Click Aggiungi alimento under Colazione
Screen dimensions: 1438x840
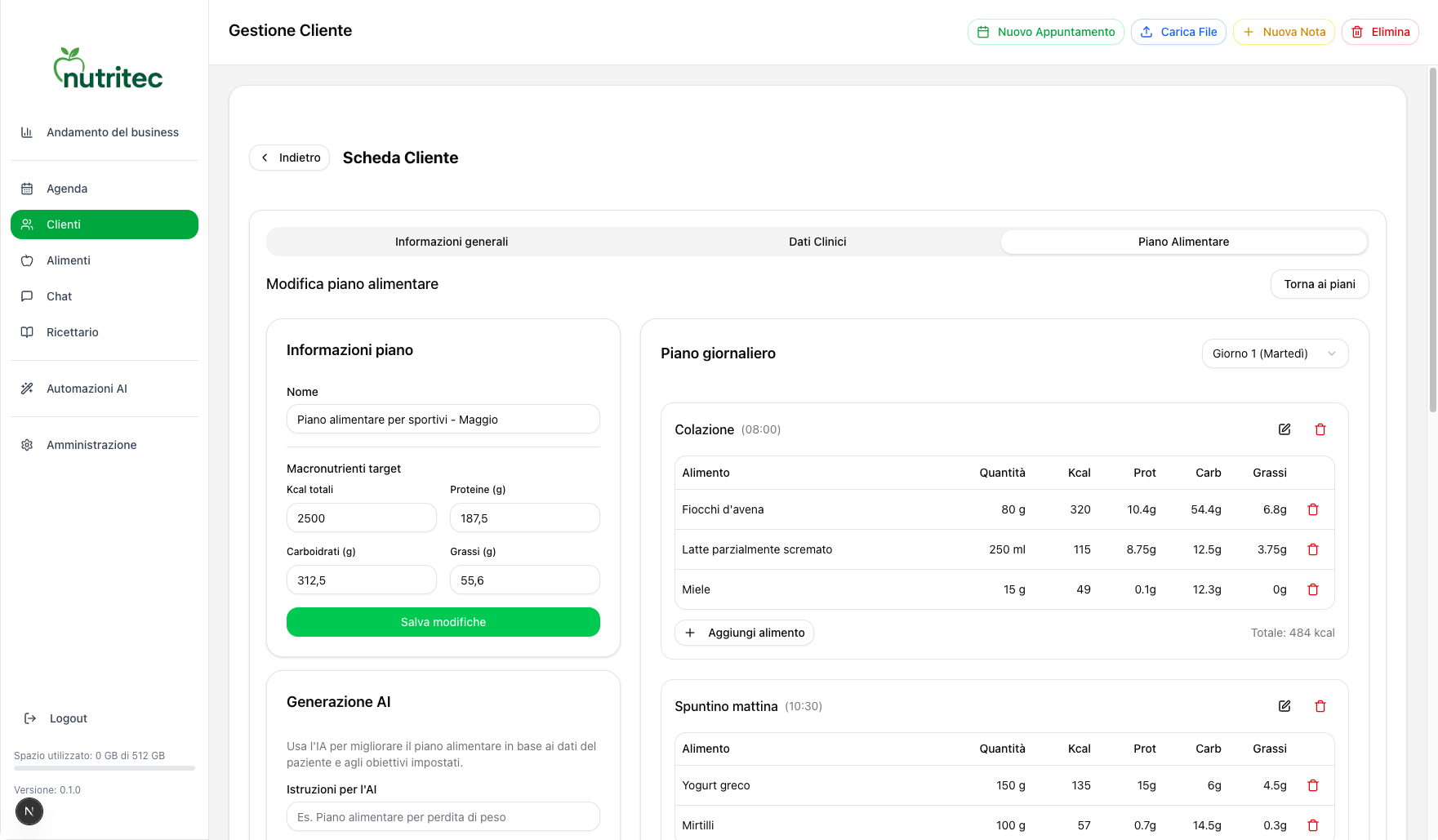744,633
